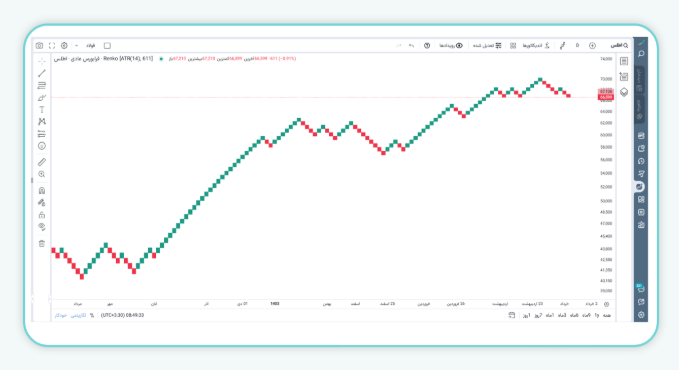Select the 1 month (۱ماه) range
This screenshot has width=679, height=370.
(550, 315)
